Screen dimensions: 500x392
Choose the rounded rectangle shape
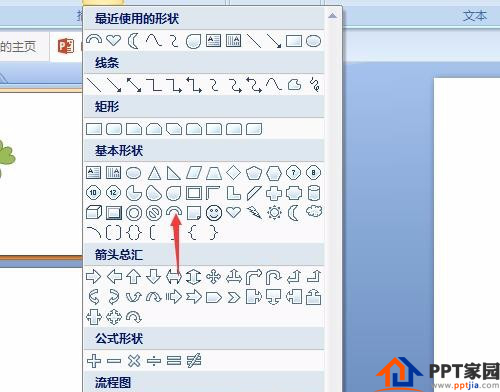click(114, 129)
